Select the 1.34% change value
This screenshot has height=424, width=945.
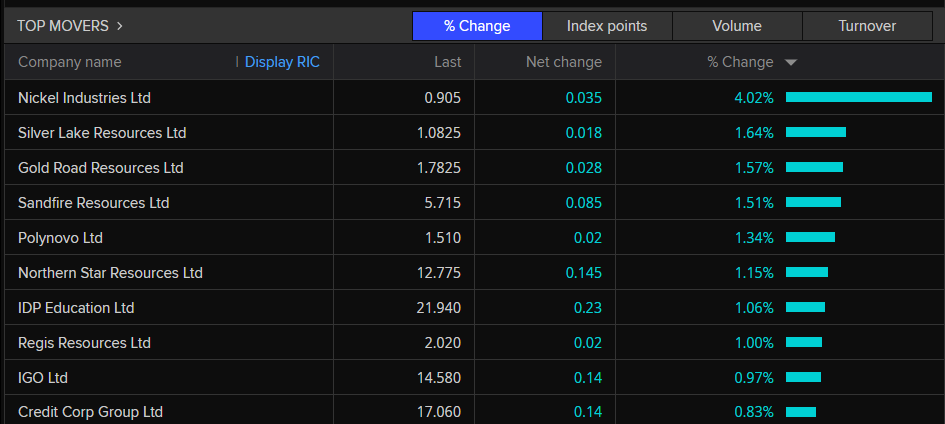tap(754, 238)
